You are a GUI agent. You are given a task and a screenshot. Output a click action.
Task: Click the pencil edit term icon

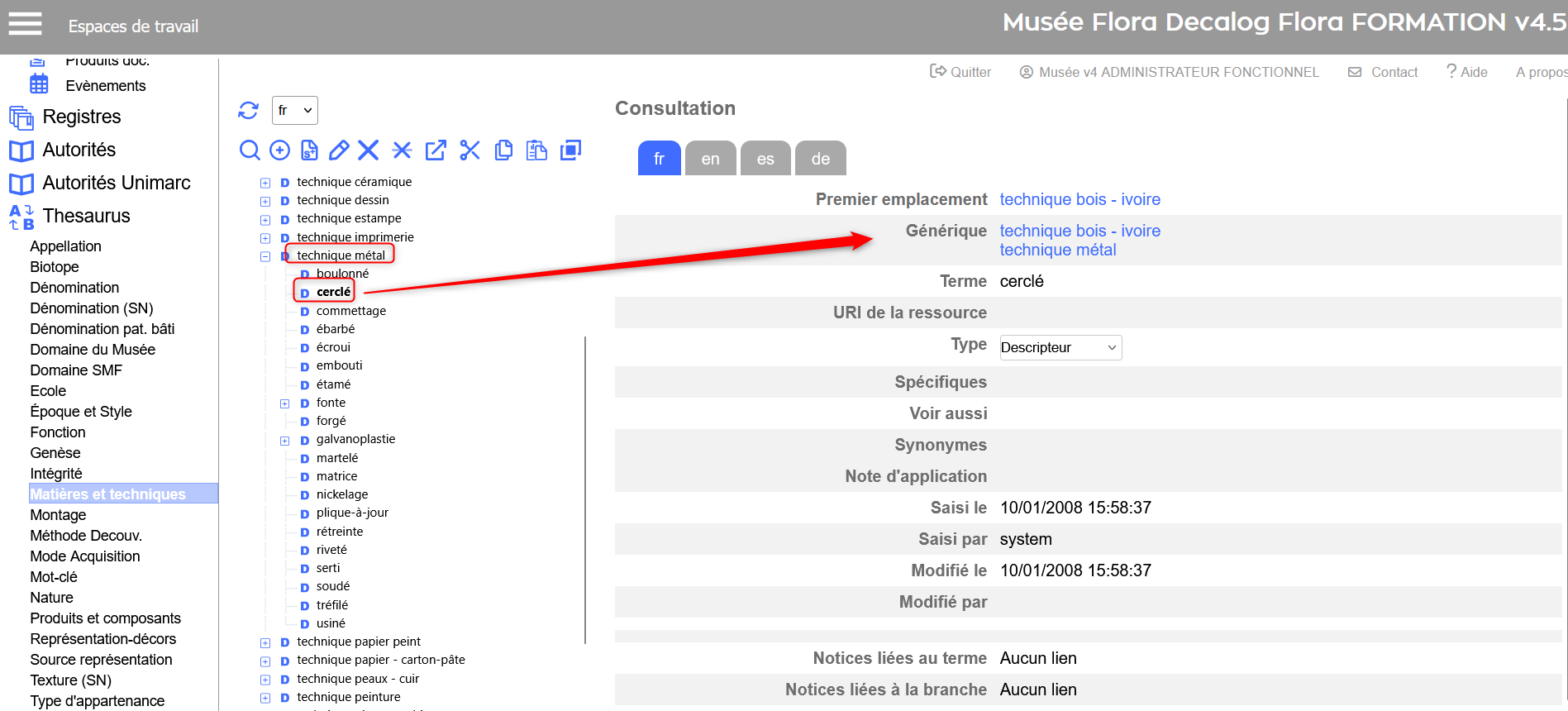[339, 150]
